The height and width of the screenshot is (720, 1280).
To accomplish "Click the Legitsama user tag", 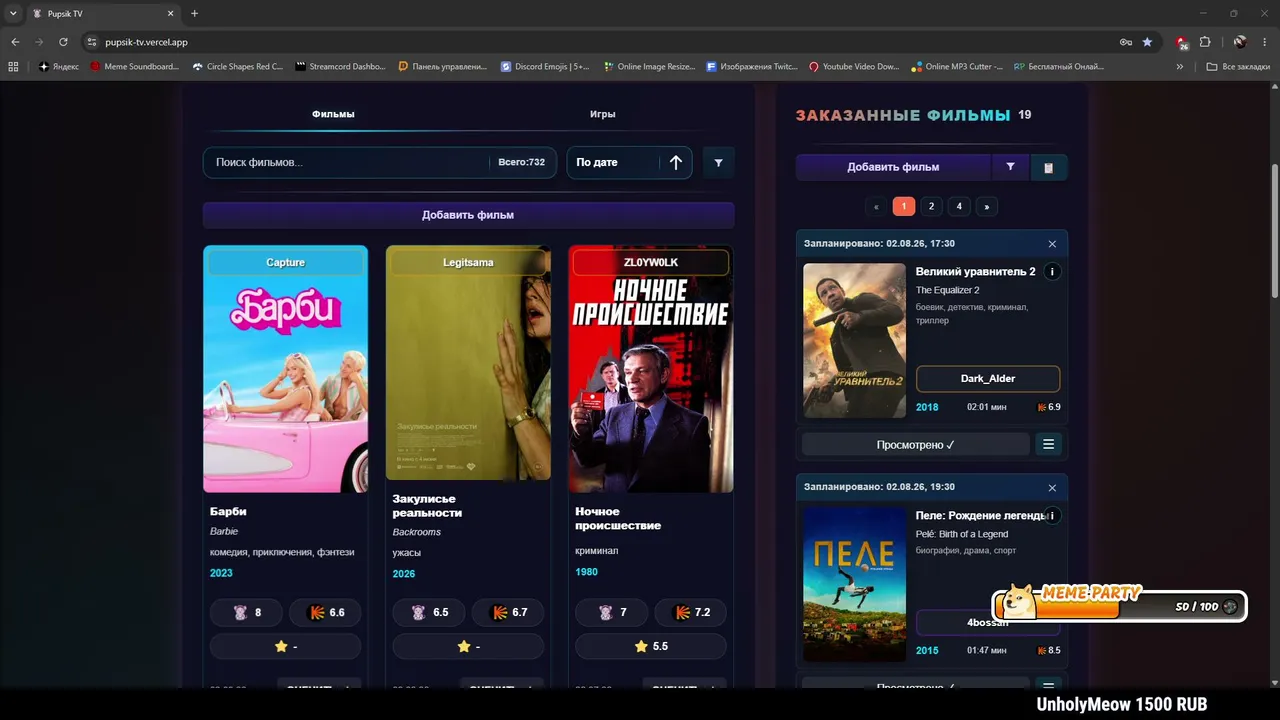I will 468,262.
